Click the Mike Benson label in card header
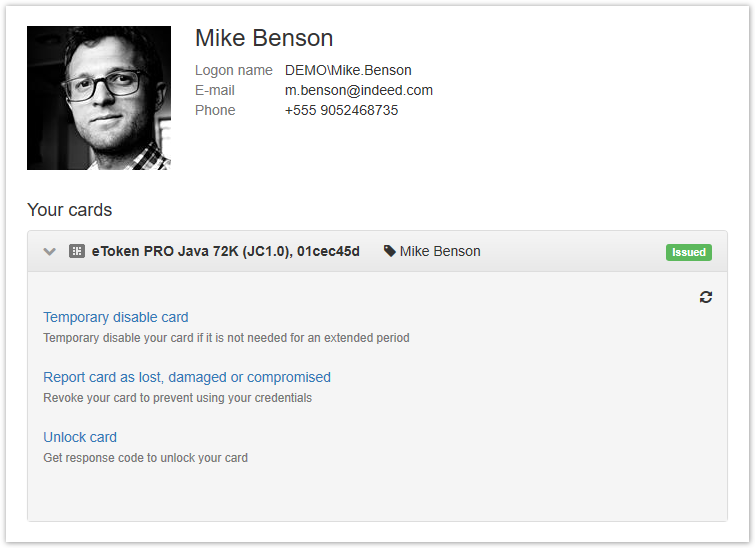This screenshot has height=548, width=755. click(440, 252)
